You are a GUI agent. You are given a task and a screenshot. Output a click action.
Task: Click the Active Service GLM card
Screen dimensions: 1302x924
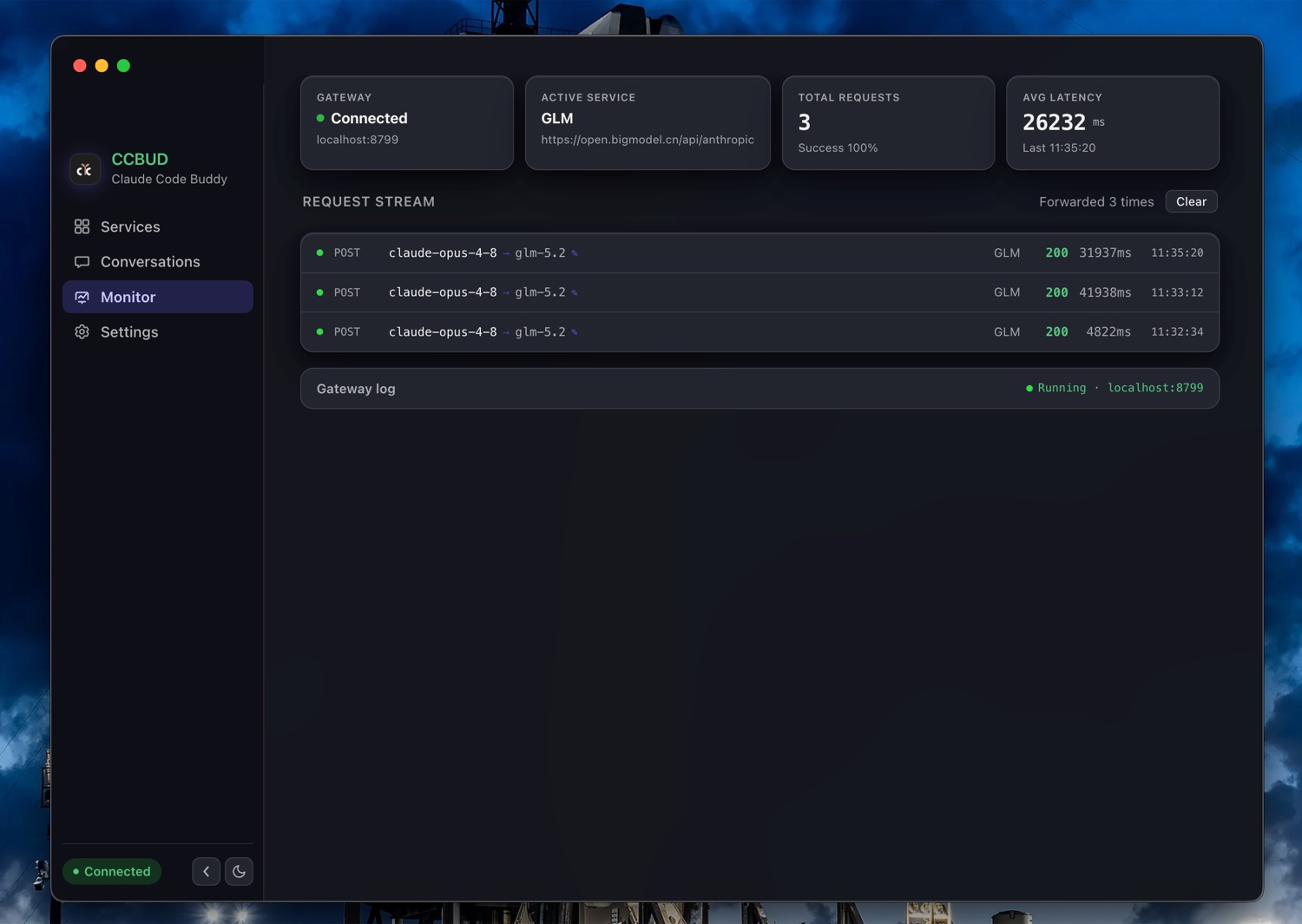pyautogui.click(x=648, y=122)
